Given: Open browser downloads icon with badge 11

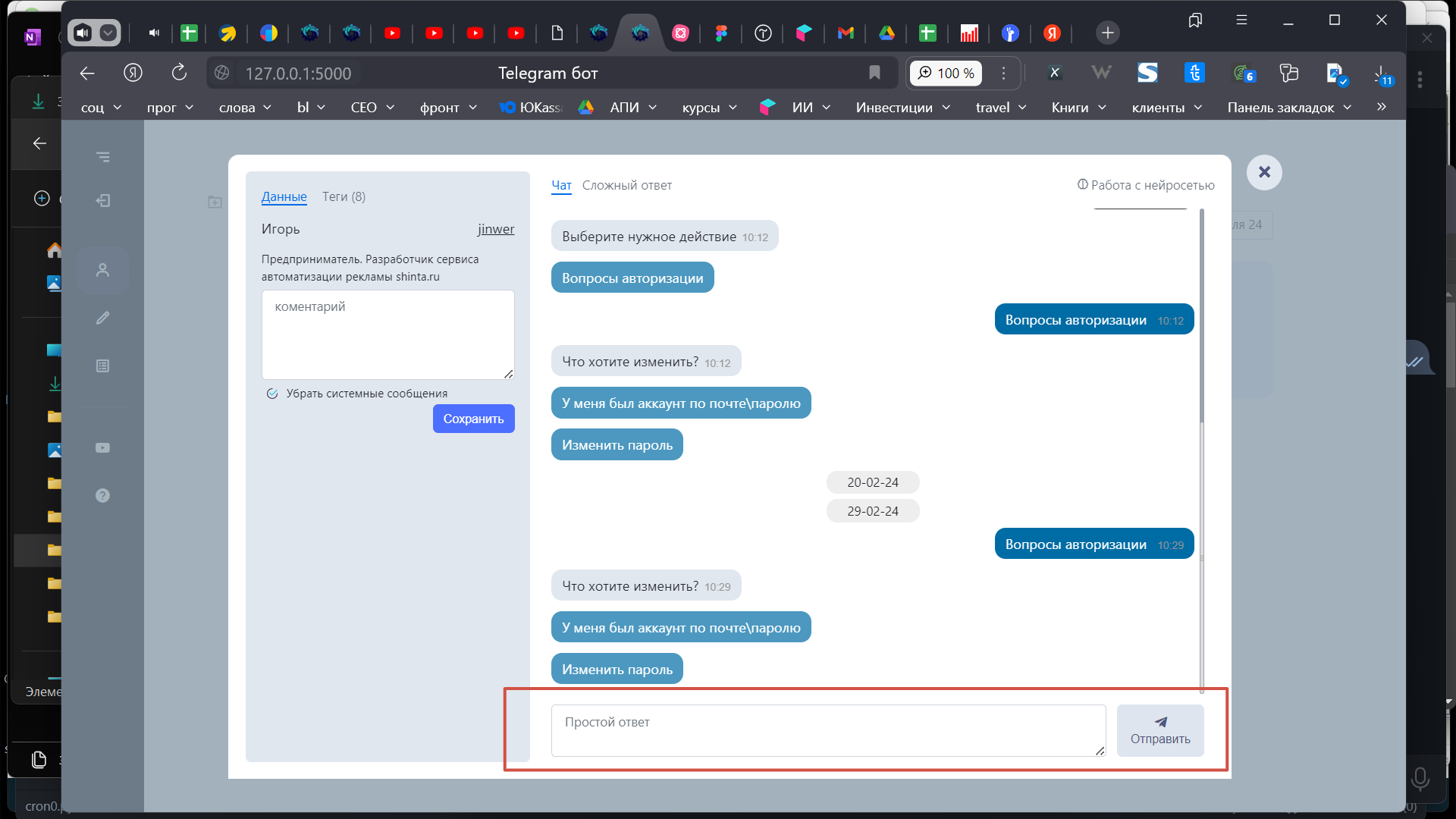Looking at the screenshot, I should coord(1383,74).
